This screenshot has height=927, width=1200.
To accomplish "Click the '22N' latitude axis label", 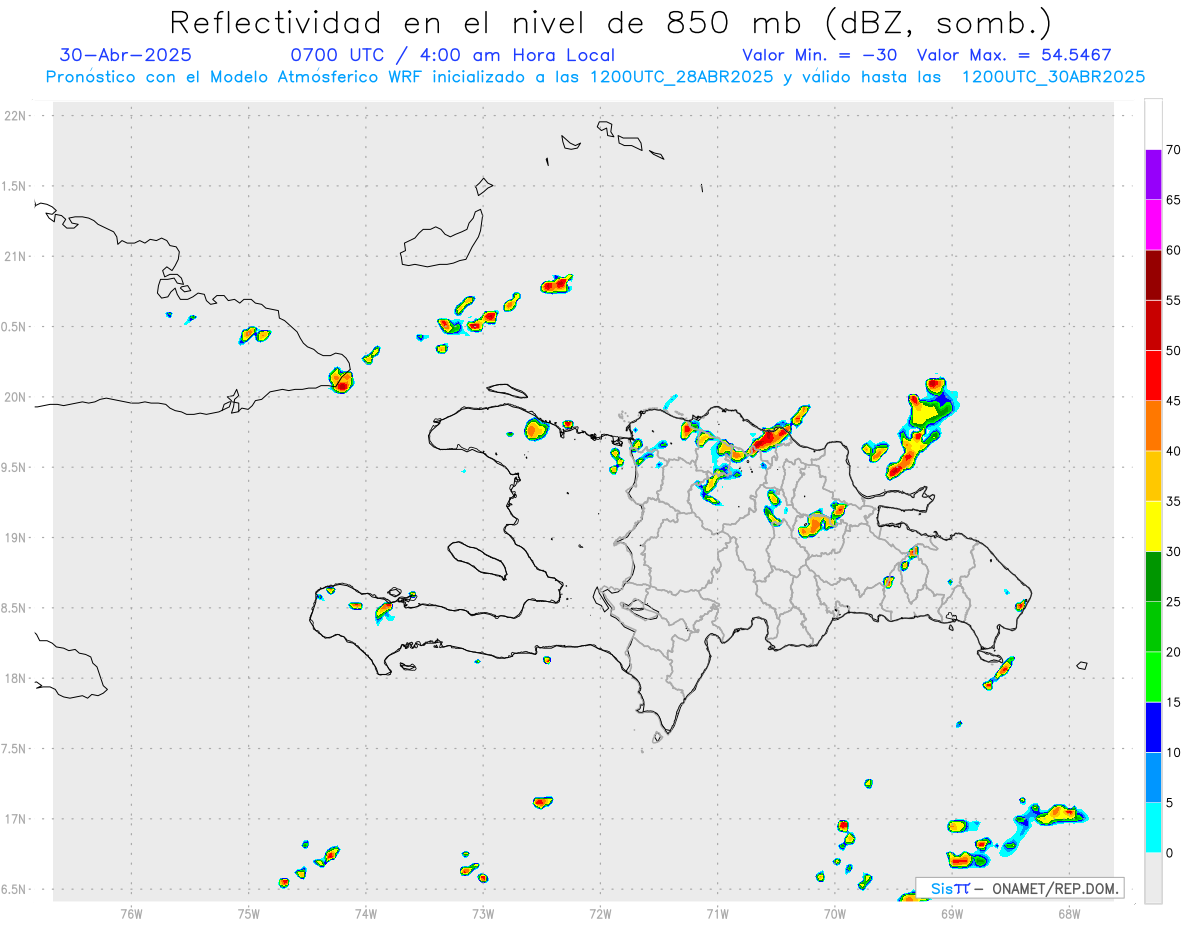I will (15, 115).
